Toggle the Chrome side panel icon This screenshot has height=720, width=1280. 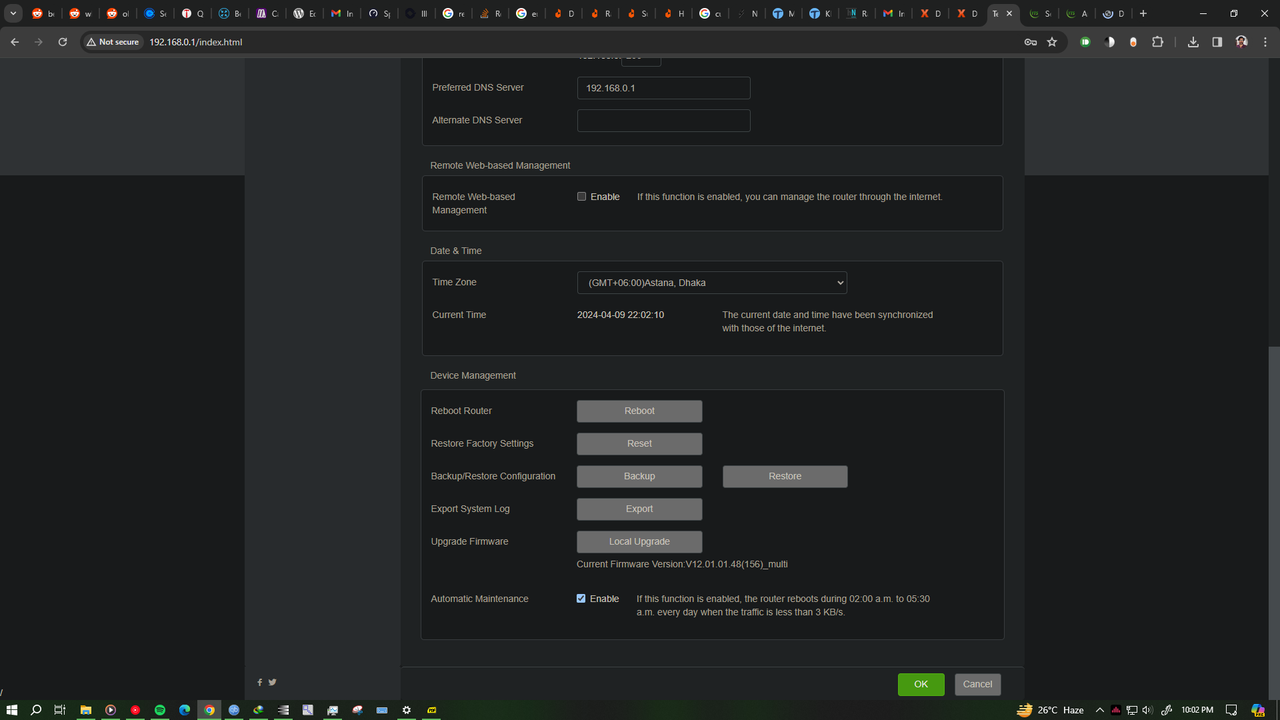point(1217,42)
